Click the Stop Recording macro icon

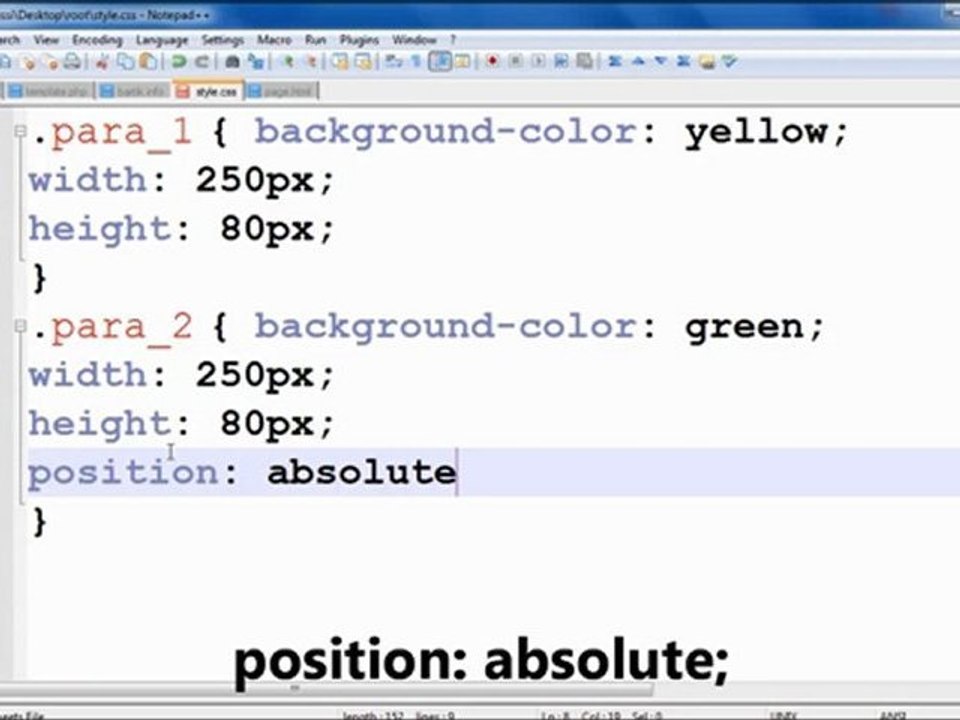click(515, 61)
